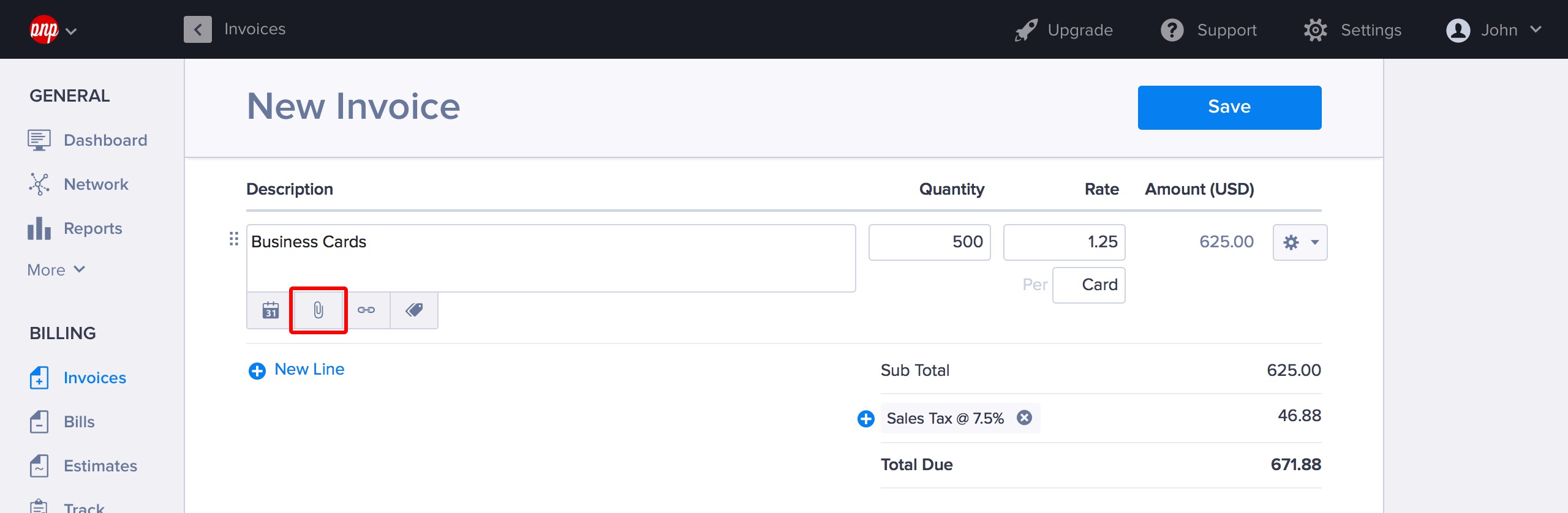Open the line item gear dropdown
The width and height of the screenshot is (1568, 513).
coord(1300,242)
